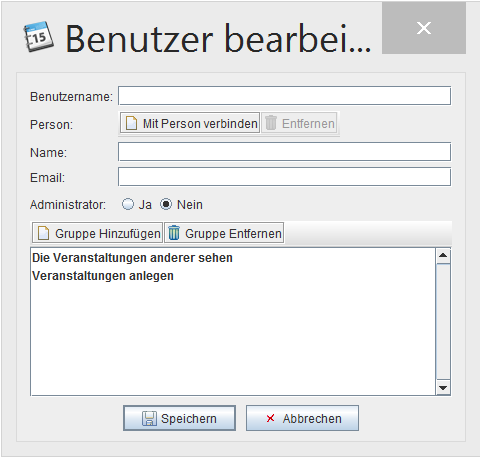The image size is (480, 457).
Task: Click the group list scrollbar track
Action: 443,321
